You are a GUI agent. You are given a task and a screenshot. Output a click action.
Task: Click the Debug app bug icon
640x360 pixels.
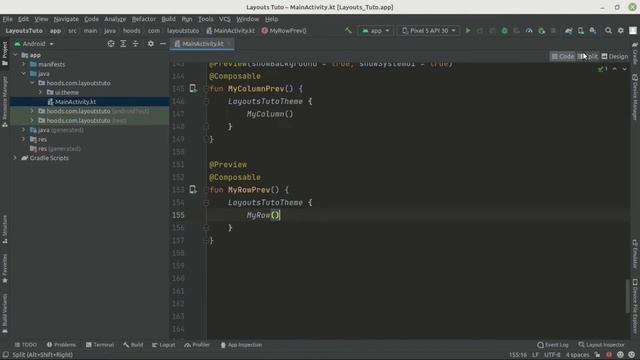[504, 31]
